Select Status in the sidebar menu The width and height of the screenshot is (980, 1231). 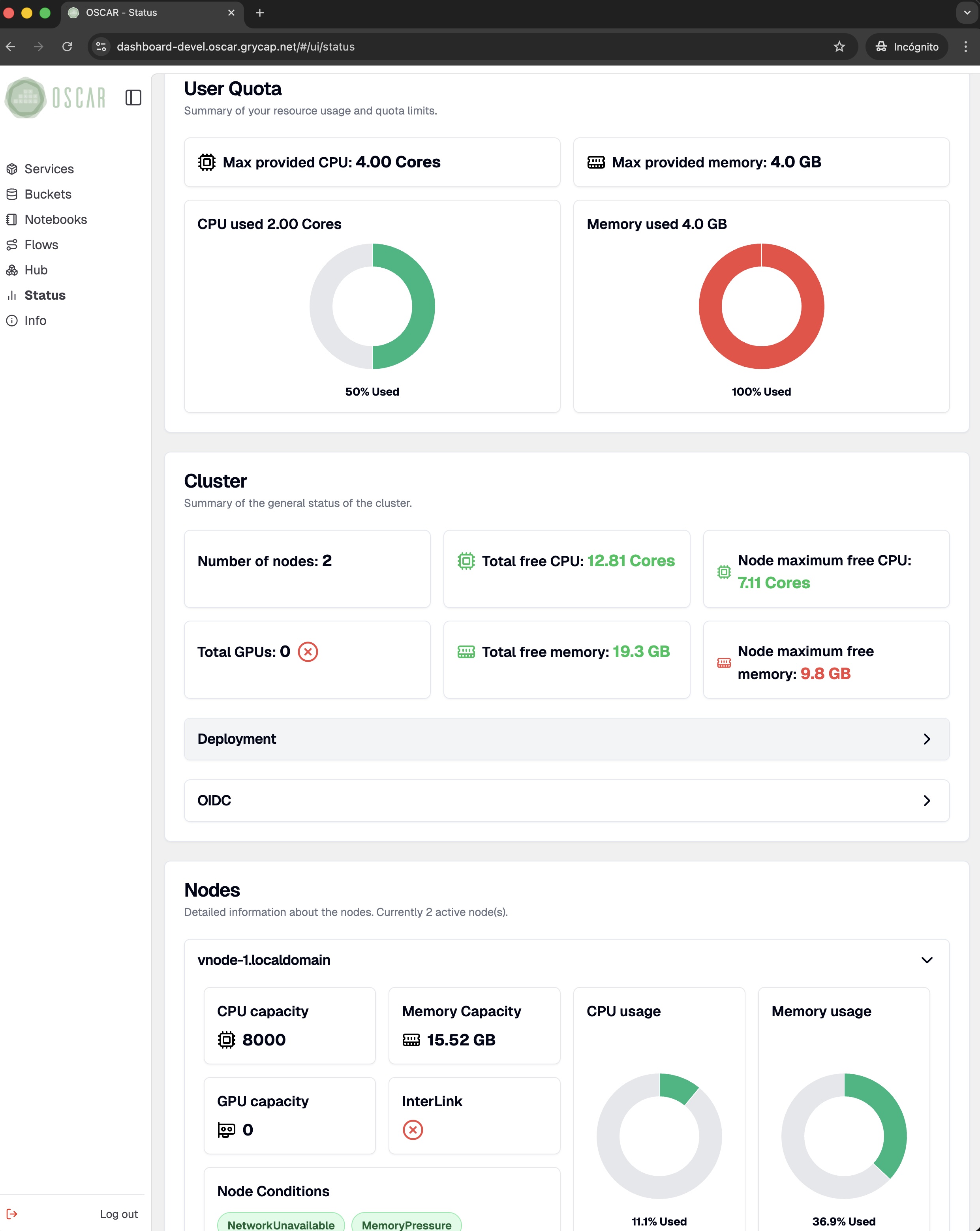point(45,295)
